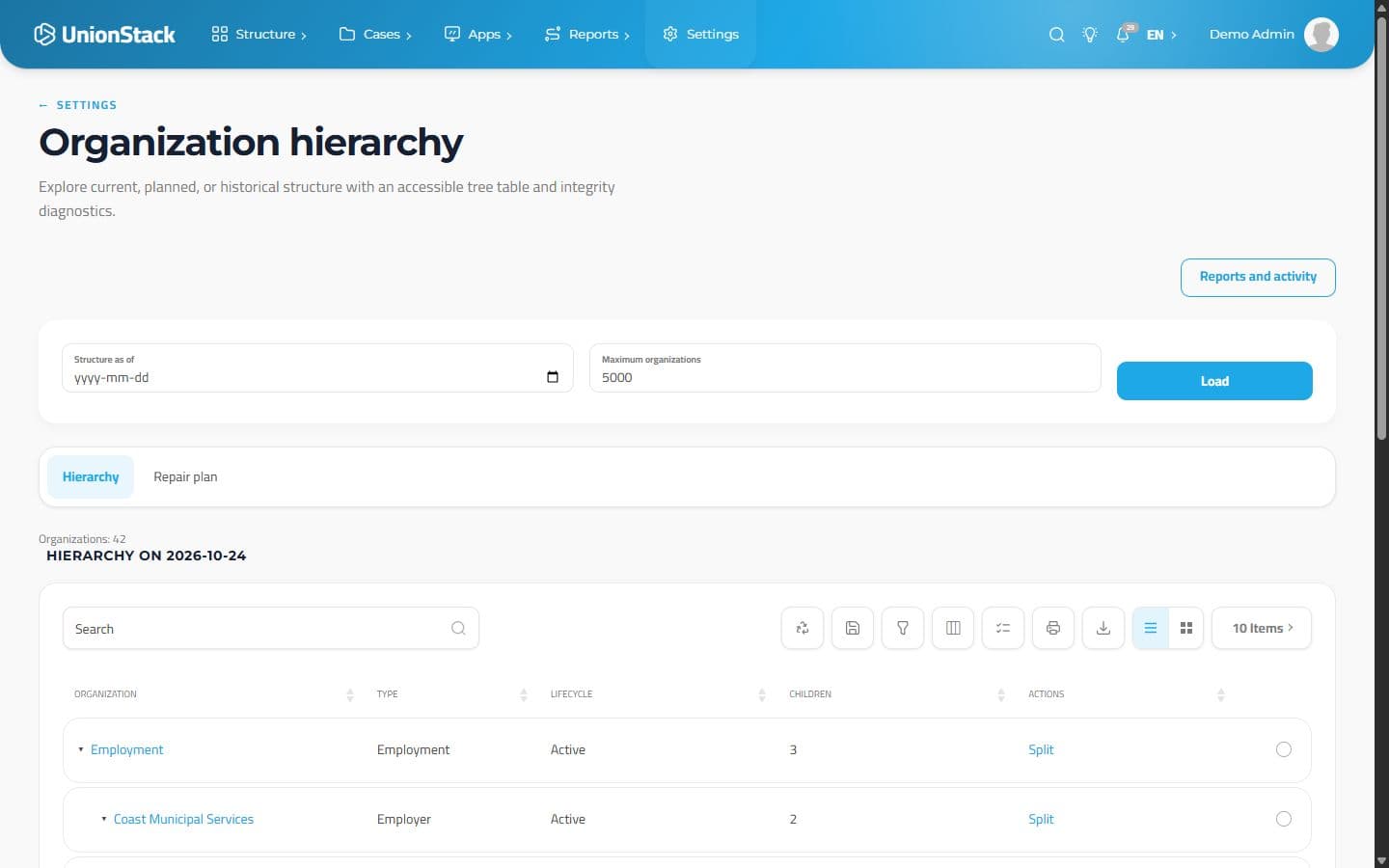1389x868 pixels.
Task: Click the refresh table icon
Action: 803,628
